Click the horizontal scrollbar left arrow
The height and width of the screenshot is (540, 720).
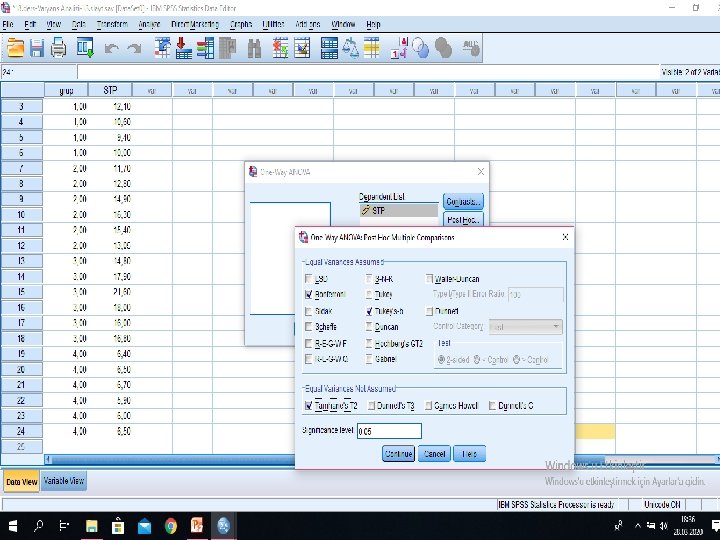point(48,459)
